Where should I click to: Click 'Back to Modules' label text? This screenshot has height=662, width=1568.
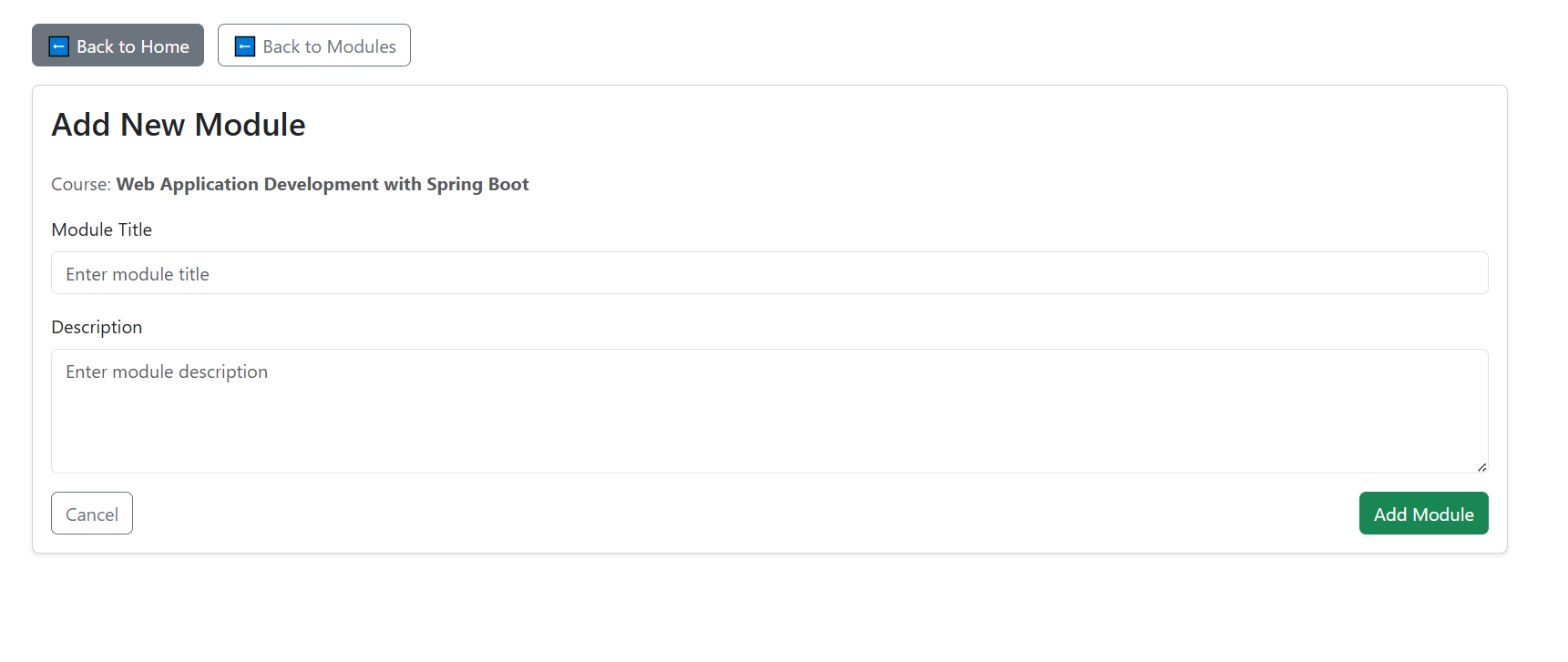[x=329, y=46]
